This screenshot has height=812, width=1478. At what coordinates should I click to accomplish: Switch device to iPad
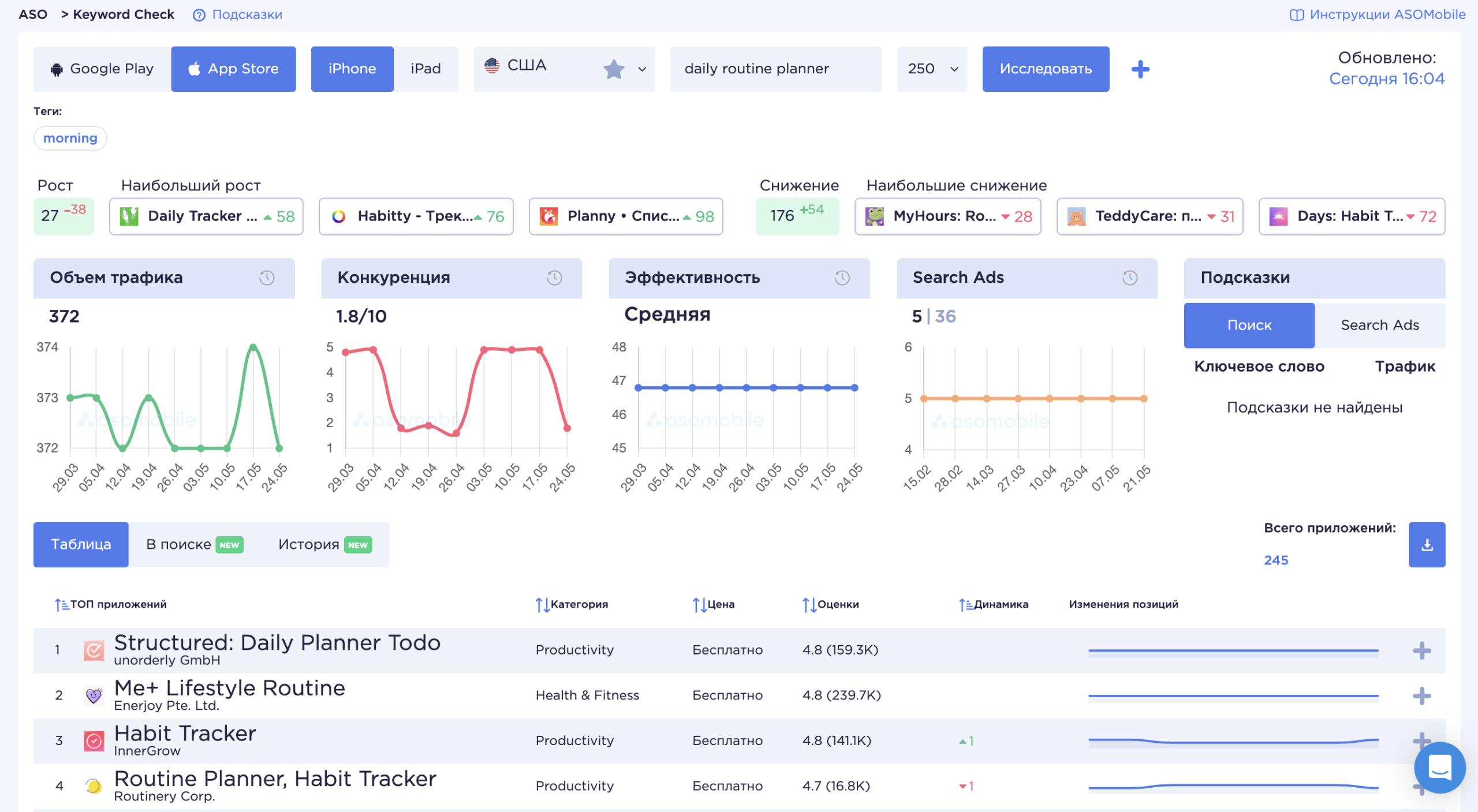[x=426, y=69]
